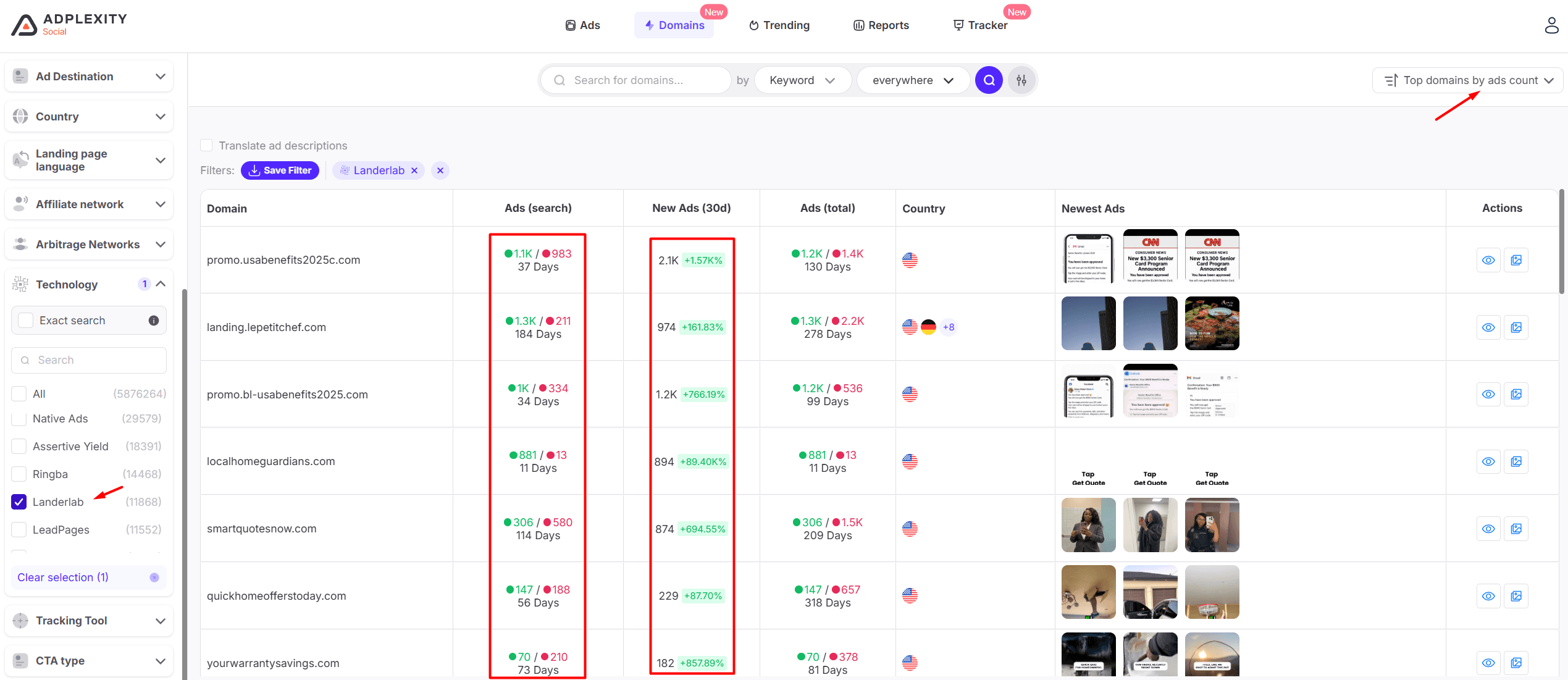Open Top domains by ads count sort dropdown
1568x680 pixels.
(x=1468, y=80)
